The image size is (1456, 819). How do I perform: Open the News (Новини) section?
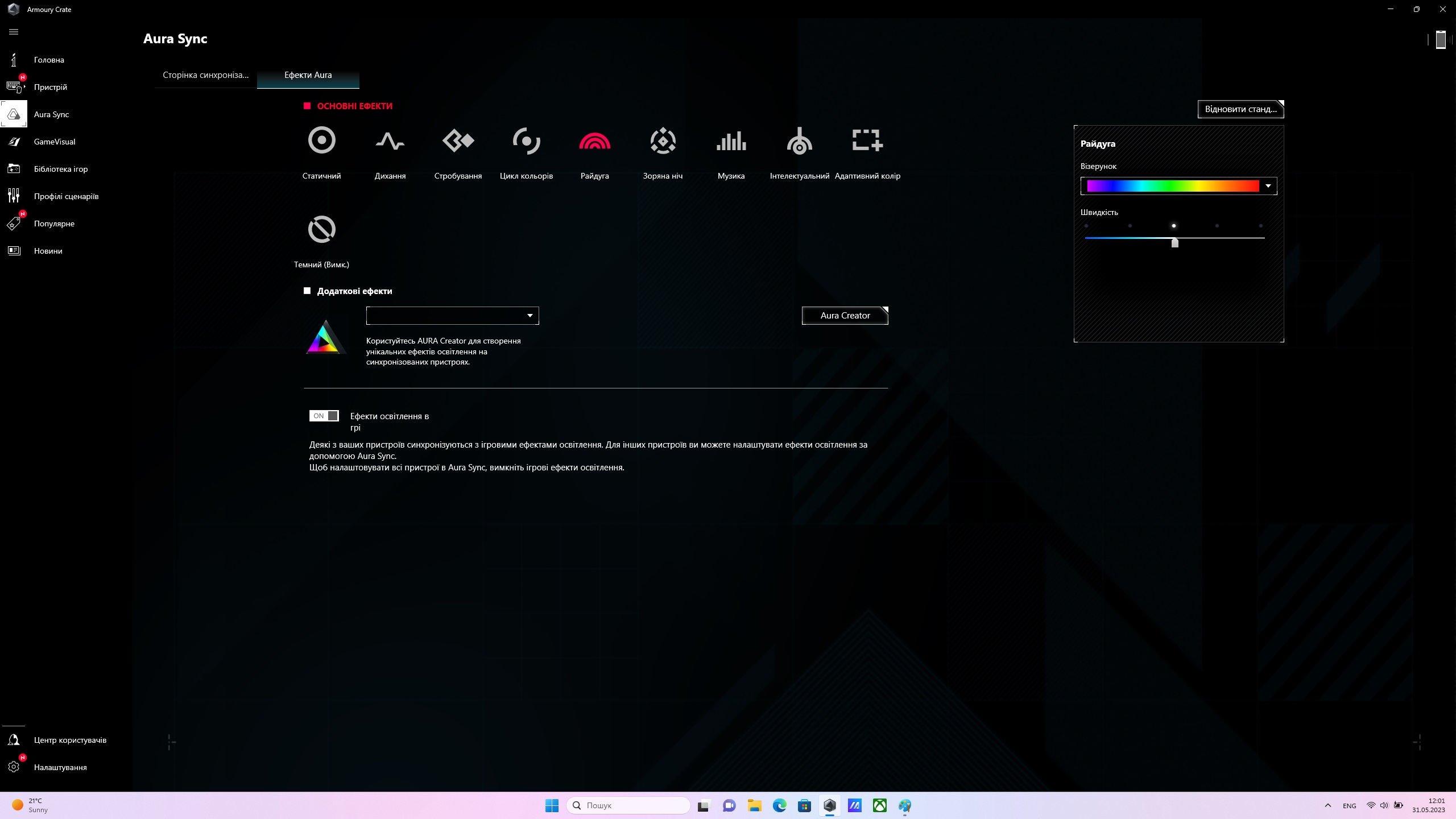click(48, 251)
